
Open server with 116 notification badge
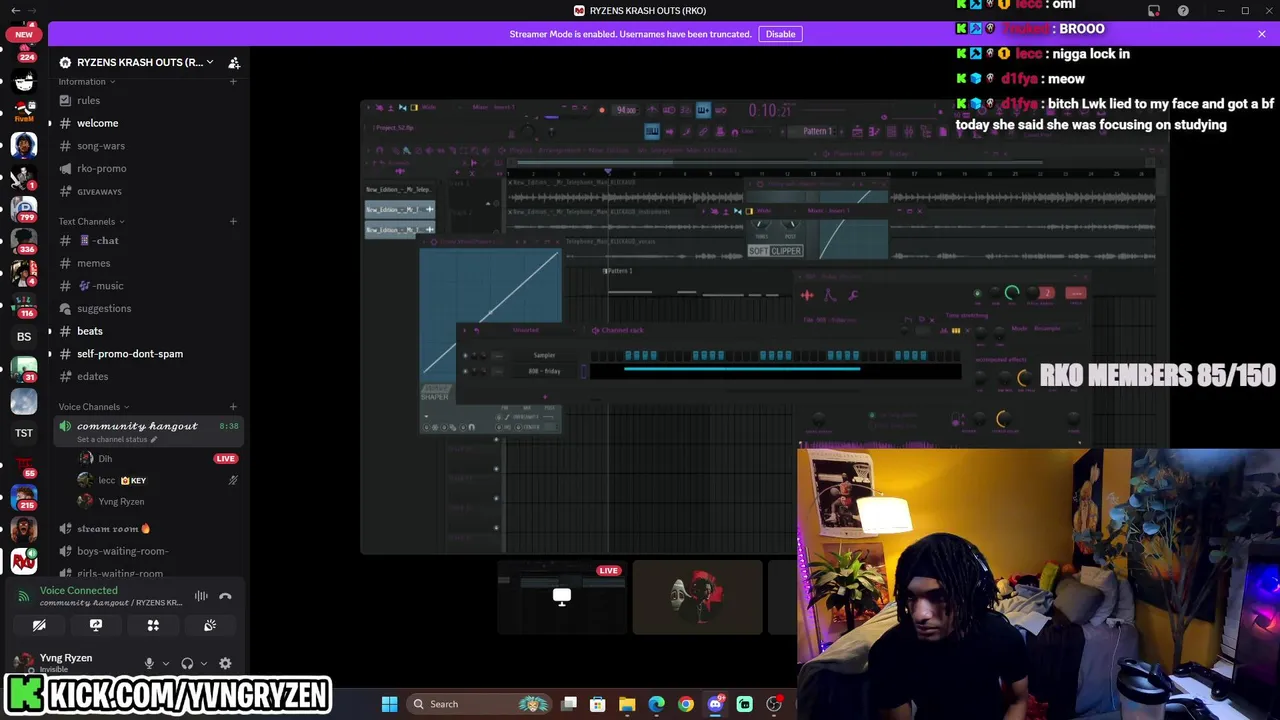(x=24, y=305)
